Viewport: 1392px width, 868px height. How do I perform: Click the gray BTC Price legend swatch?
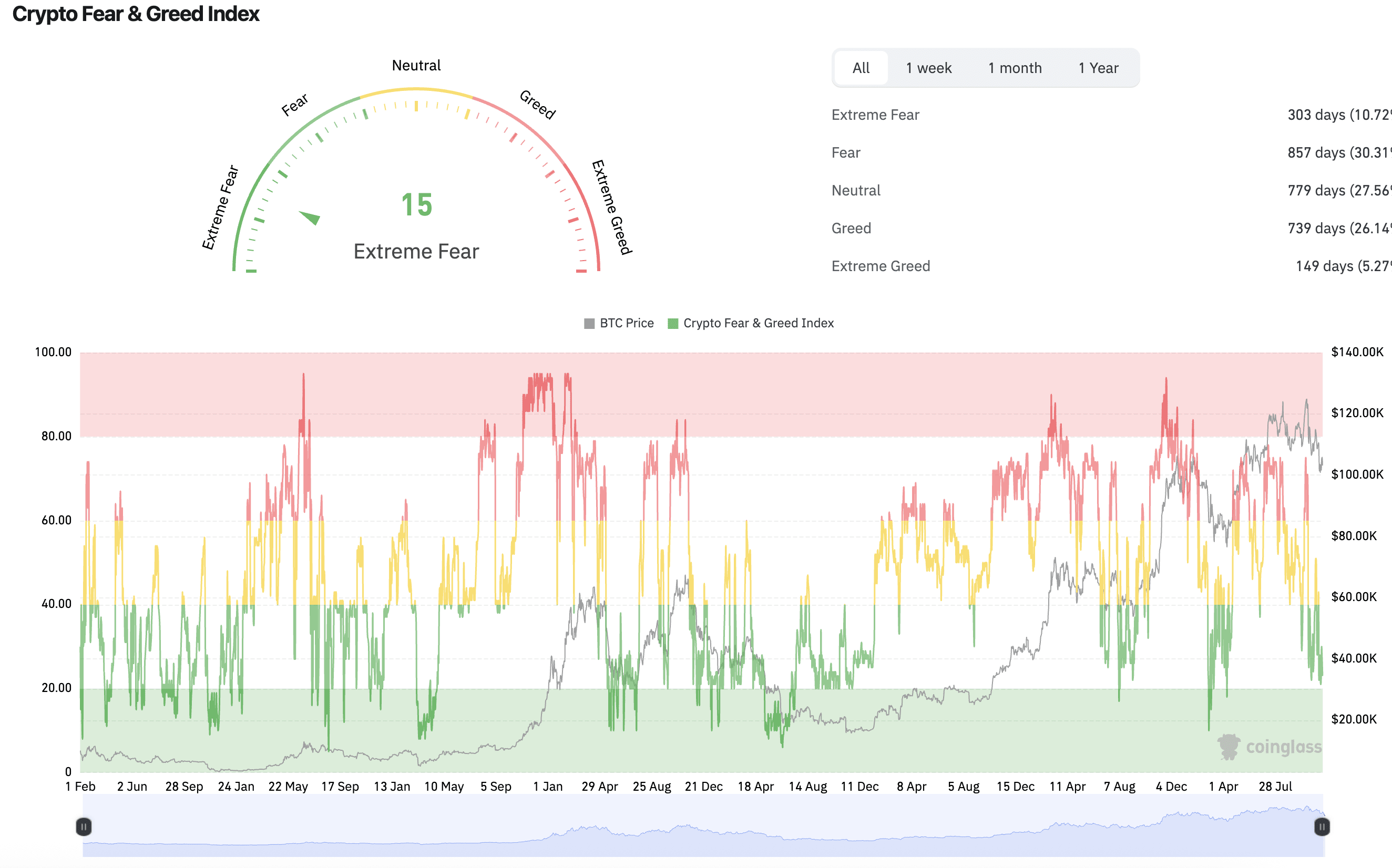click(589, 323)
